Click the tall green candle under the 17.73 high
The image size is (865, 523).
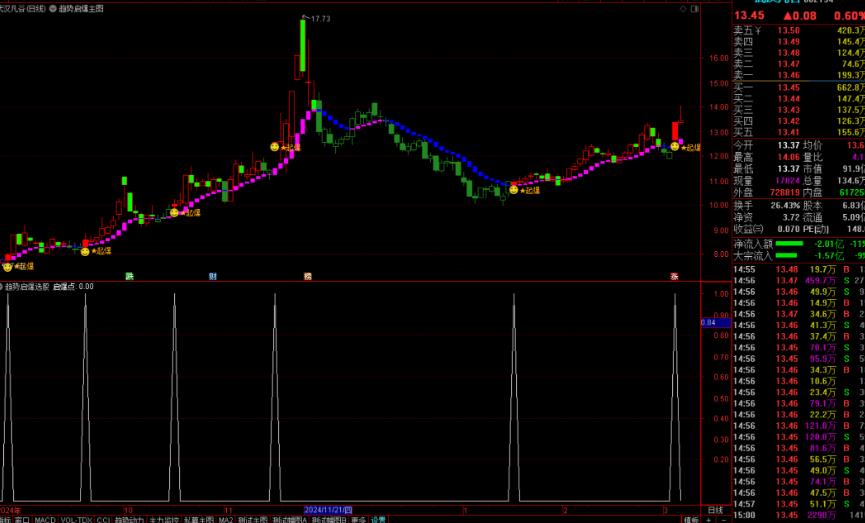point(303,45)
